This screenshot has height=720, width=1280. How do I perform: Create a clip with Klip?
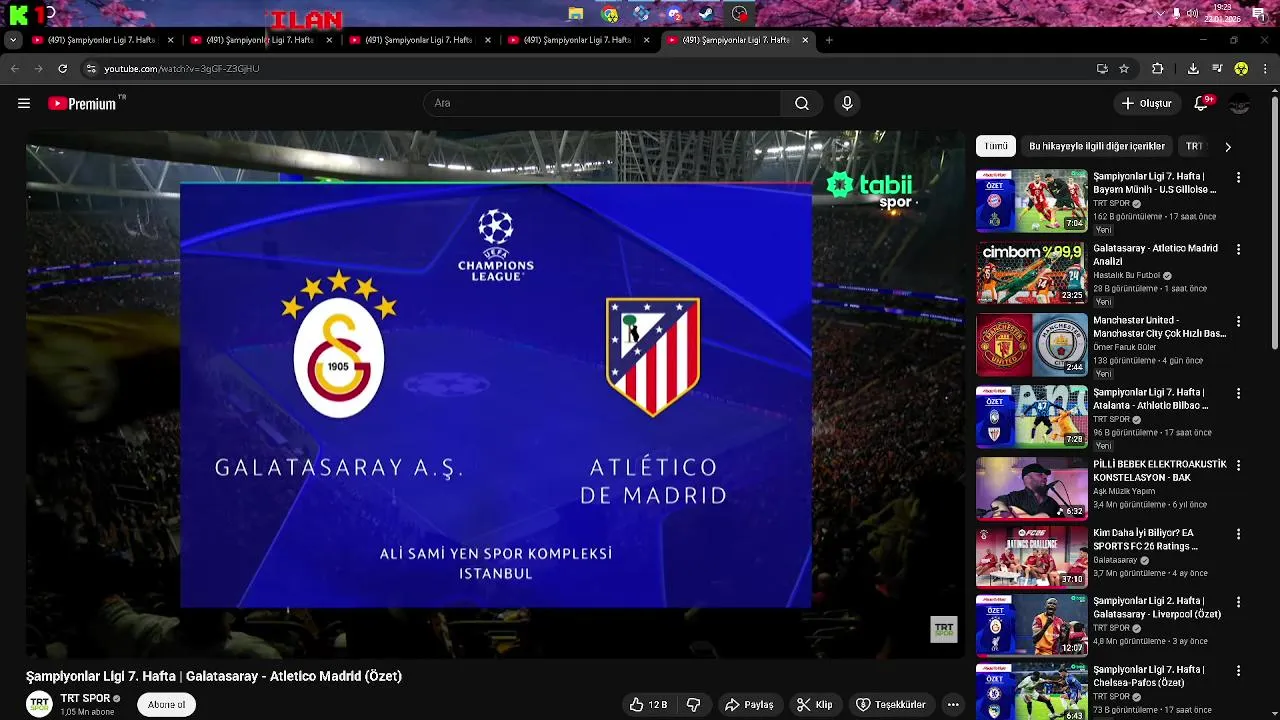pyautogui.click(x=814, y=705)
